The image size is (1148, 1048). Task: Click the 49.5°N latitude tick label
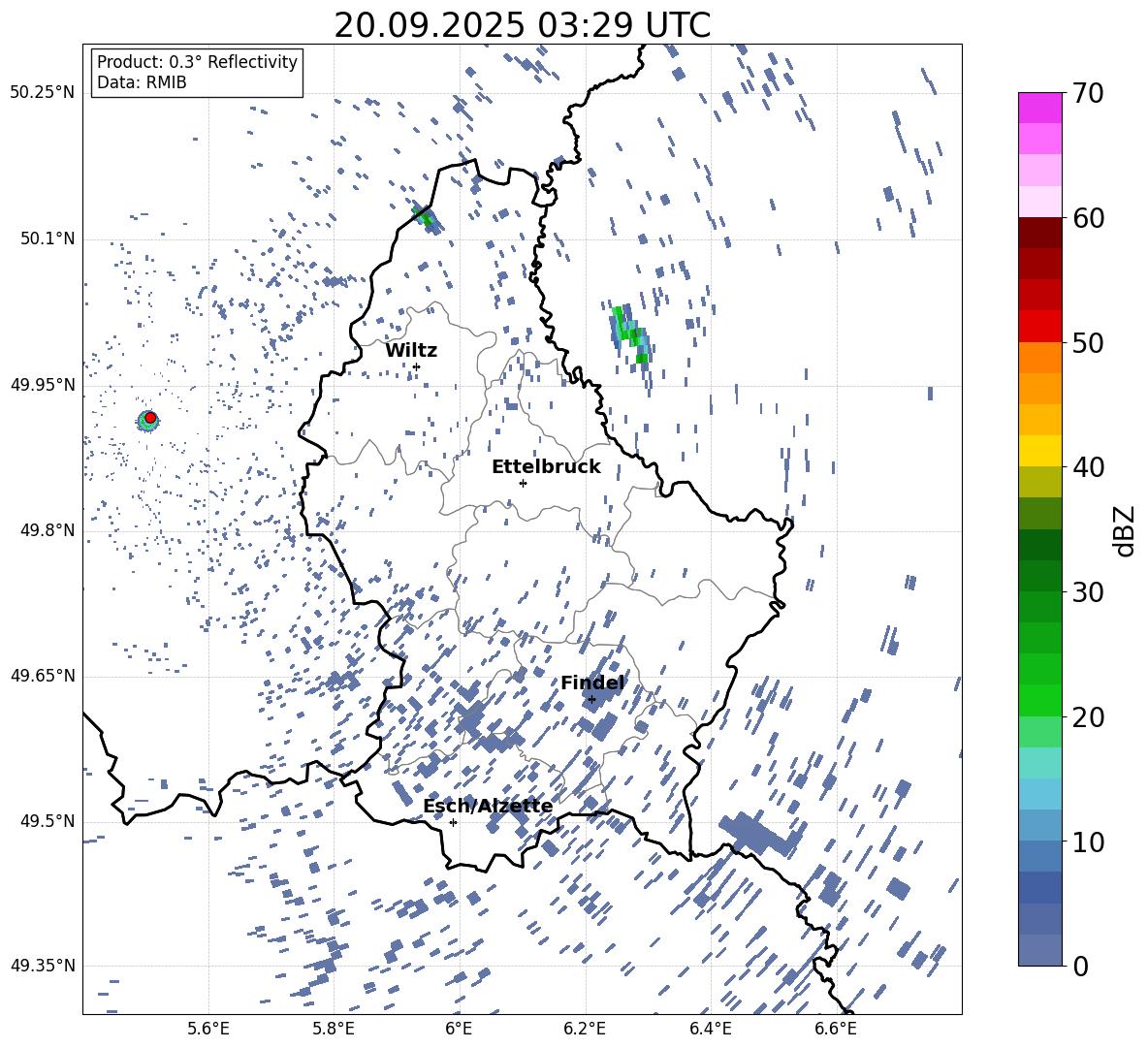[47, 820]
